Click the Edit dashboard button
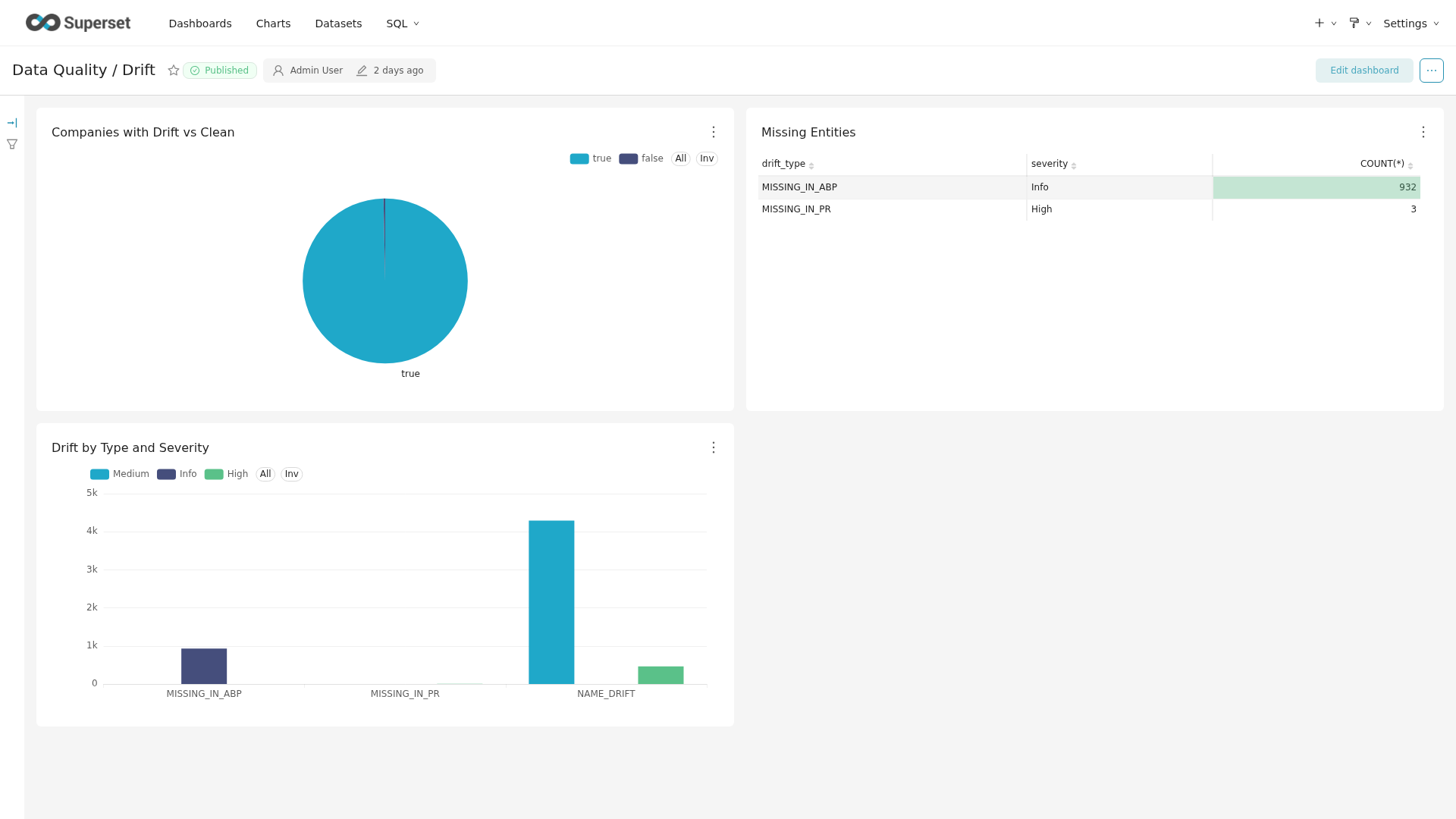This screenshot has height=819, width=1456. click(1363, 71)
